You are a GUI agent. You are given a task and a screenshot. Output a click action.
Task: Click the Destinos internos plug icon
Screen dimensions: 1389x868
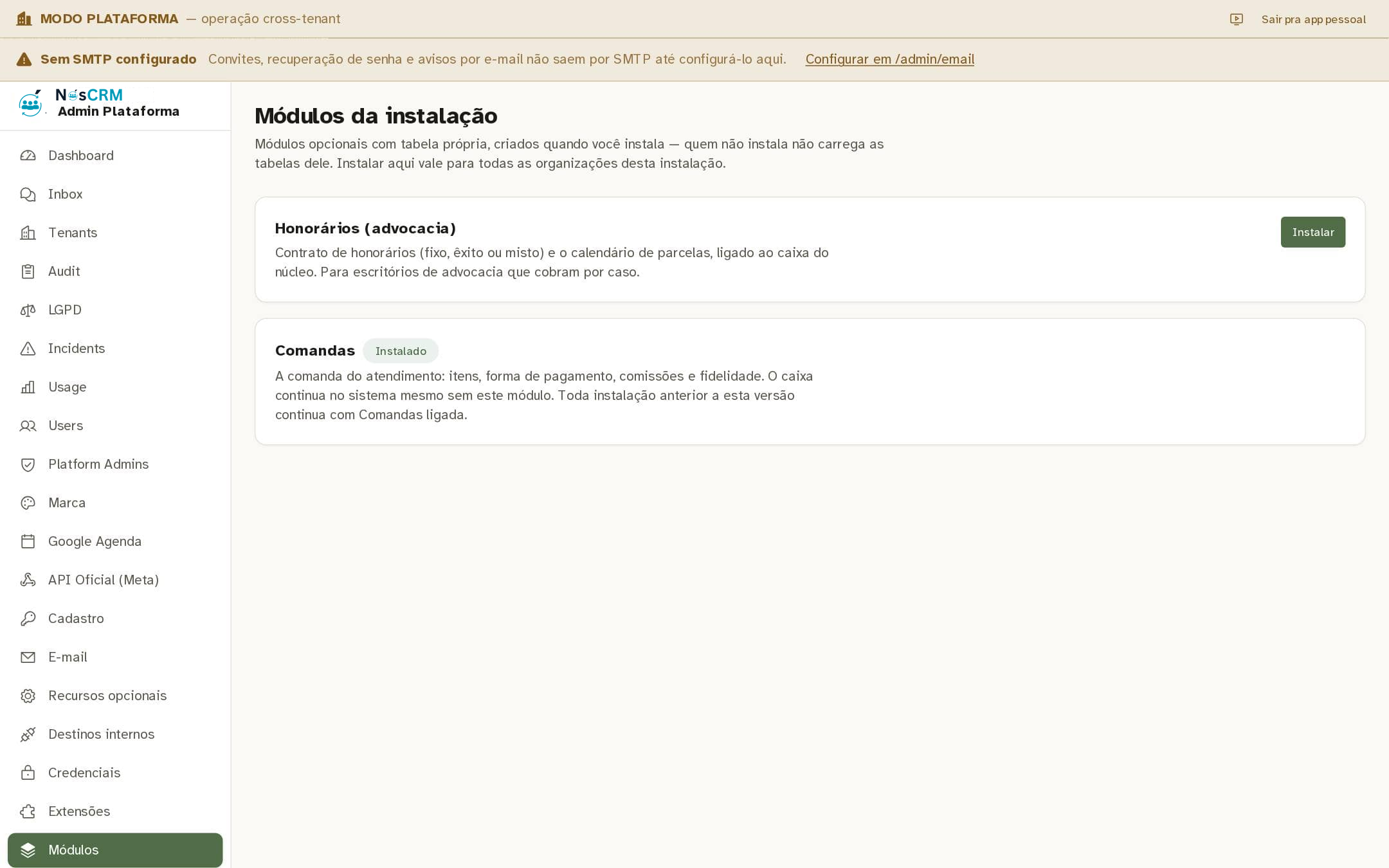[28, 734]
